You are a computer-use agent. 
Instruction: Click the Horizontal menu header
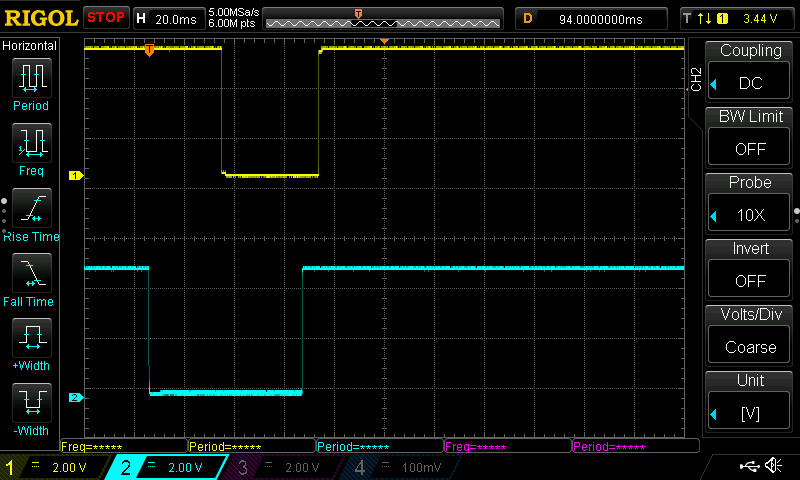pos(30,46)
